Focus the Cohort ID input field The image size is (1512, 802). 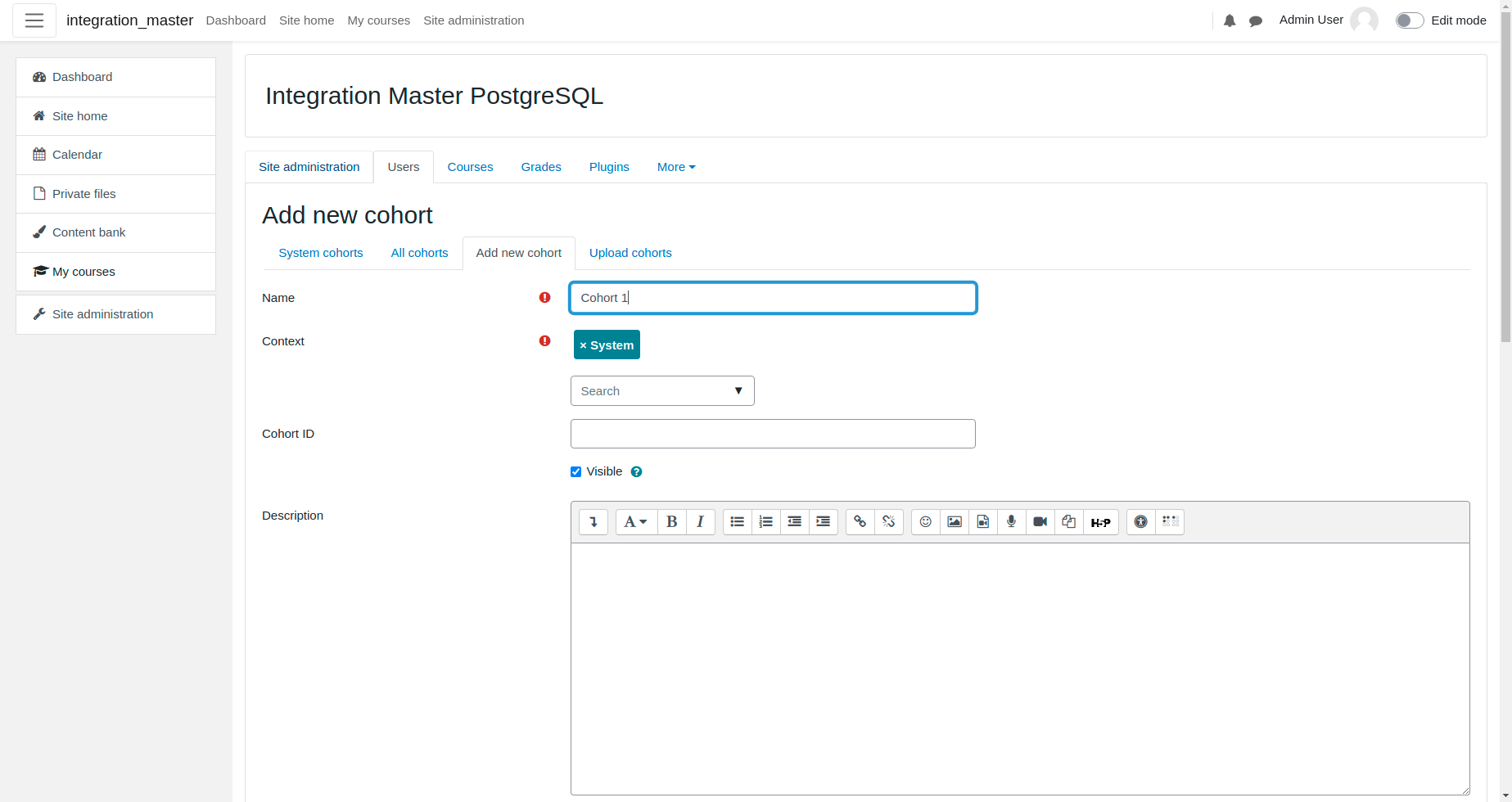(773, 434)
